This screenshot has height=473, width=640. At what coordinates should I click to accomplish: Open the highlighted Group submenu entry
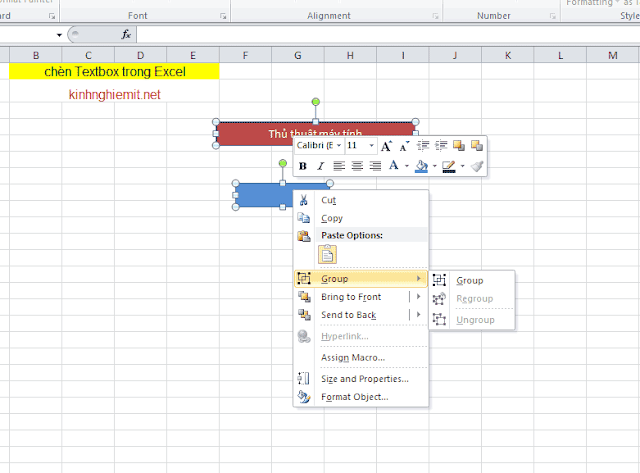[361, 279]
